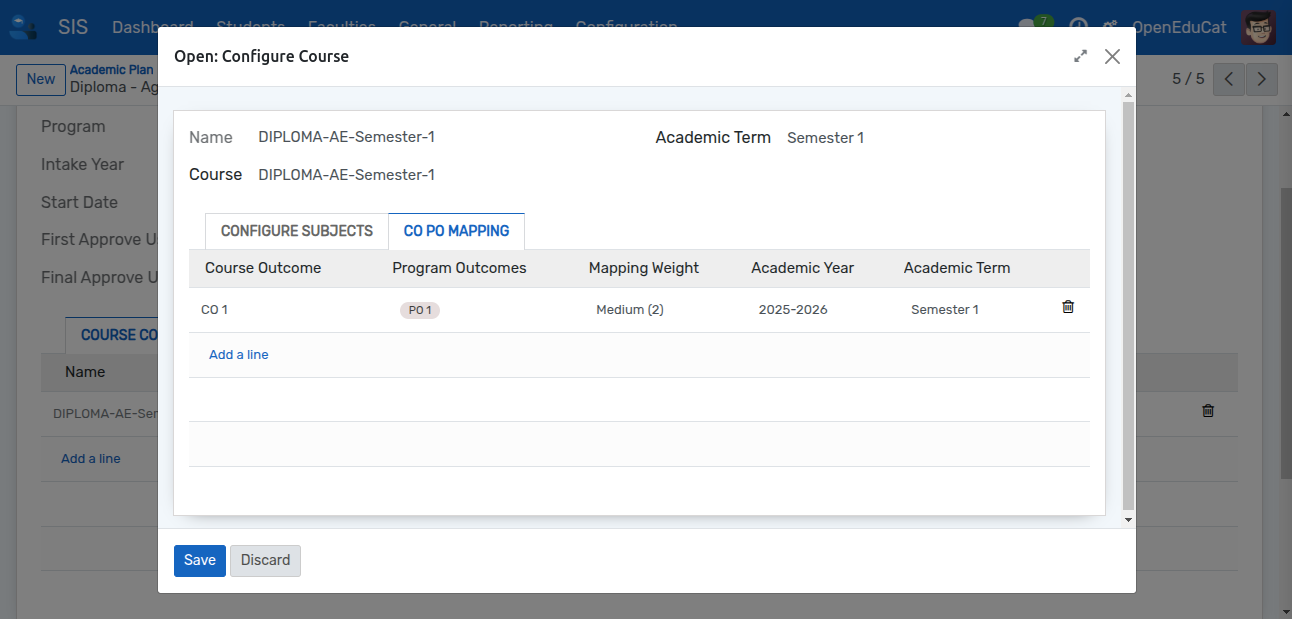This screenshot has width=1292, height=619.
Task: Click the OpenEduCat user avatar
Action: click(x=1258, y=27)
